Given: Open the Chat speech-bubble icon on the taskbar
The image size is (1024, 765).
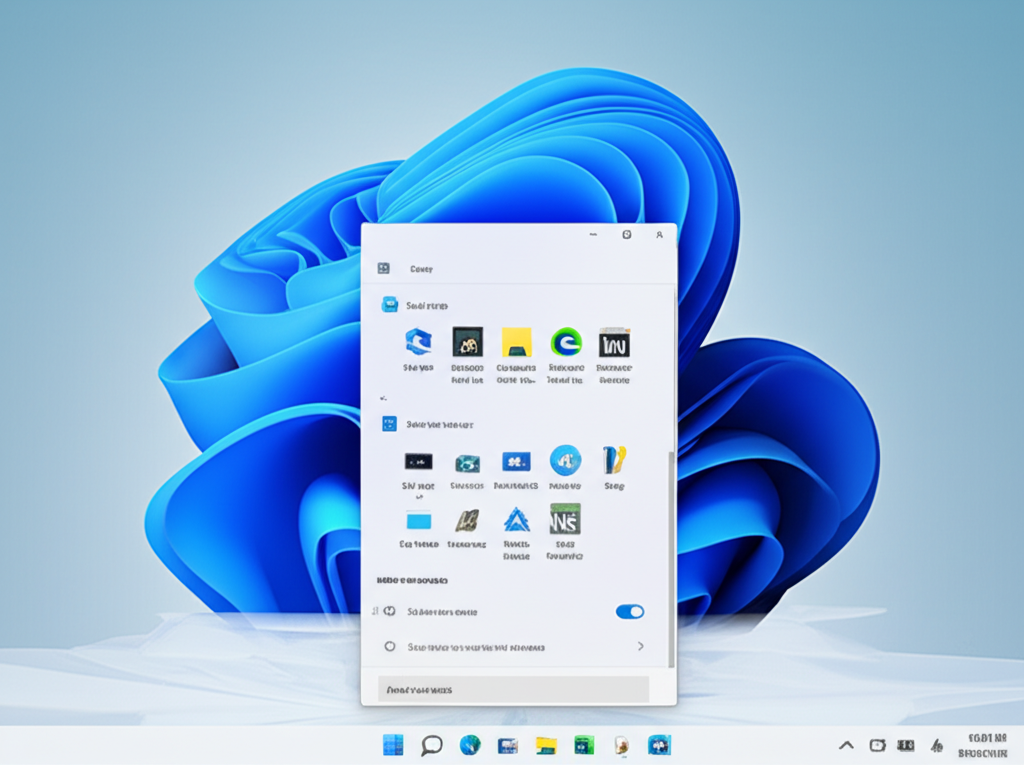Looking at the screenshot, I should (432, 745).
